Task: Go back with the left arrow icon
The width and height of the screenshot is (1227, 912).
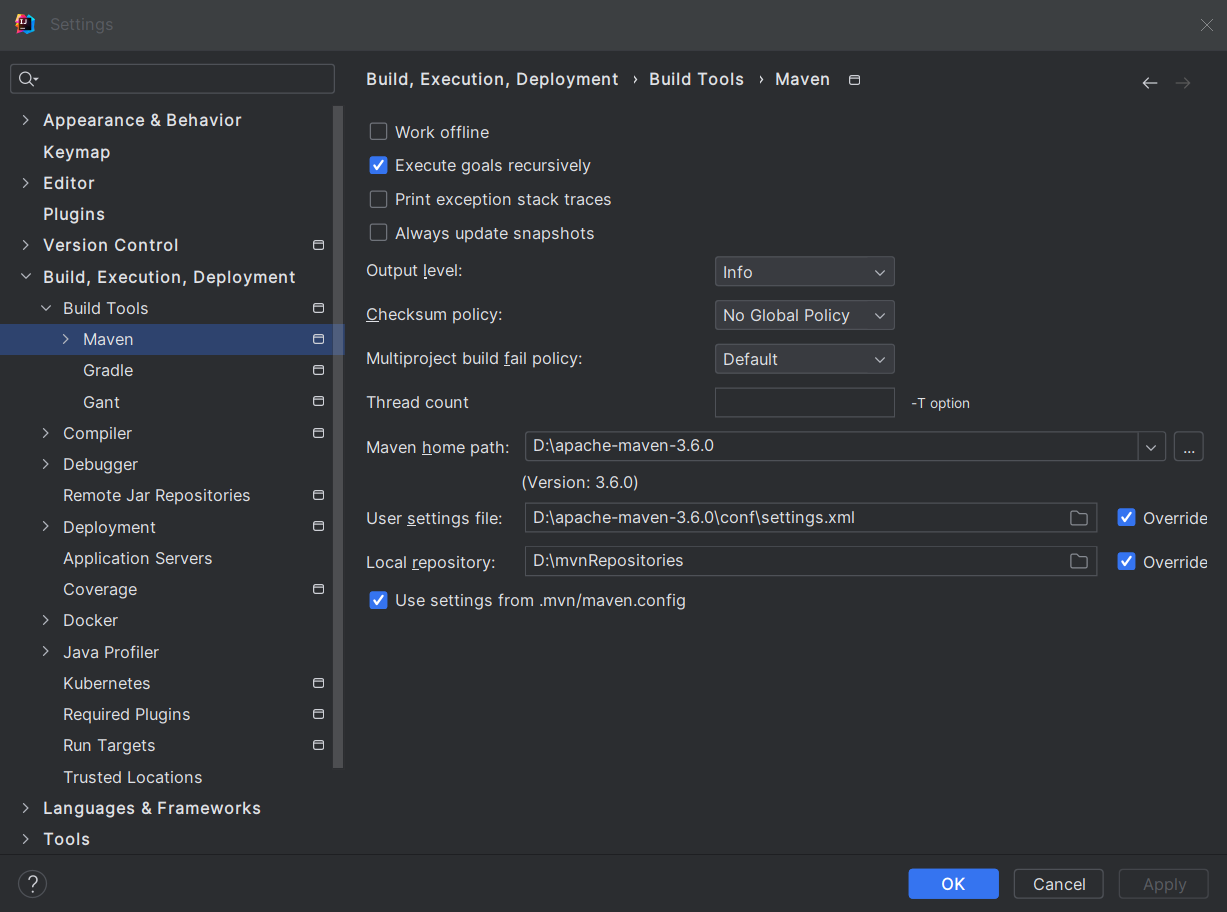Action: (1150, 83)
